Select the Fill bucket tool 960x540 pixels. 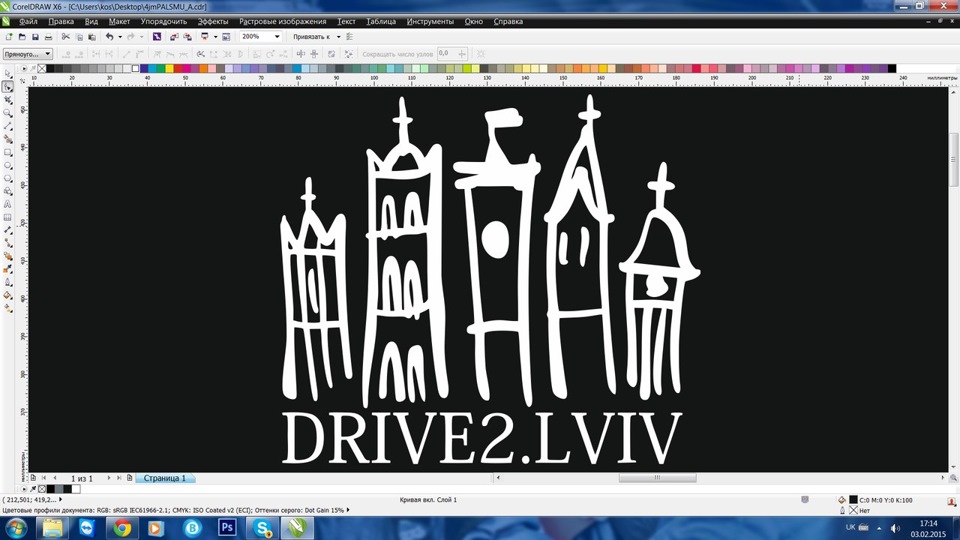pyautogui.click(x=7, y=295)
